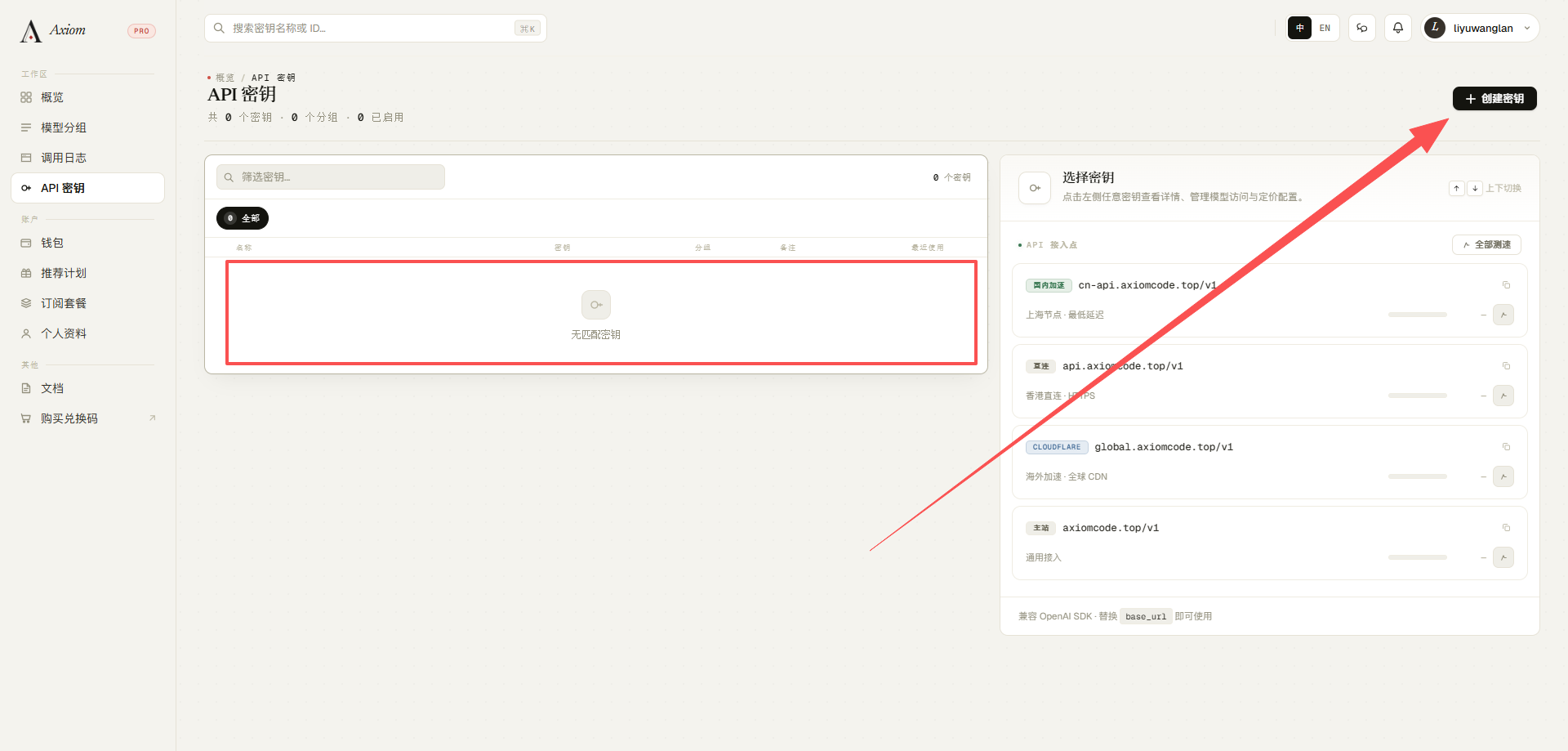The image size is (1568, 751).
Task: Copy the api.axiomcode.top/v1 endpoint
Action: (x=1506, y=366)
